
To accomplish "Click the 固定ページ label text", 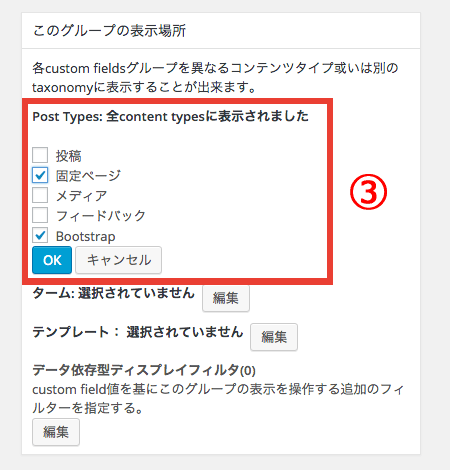I will (x=88, y=176).
